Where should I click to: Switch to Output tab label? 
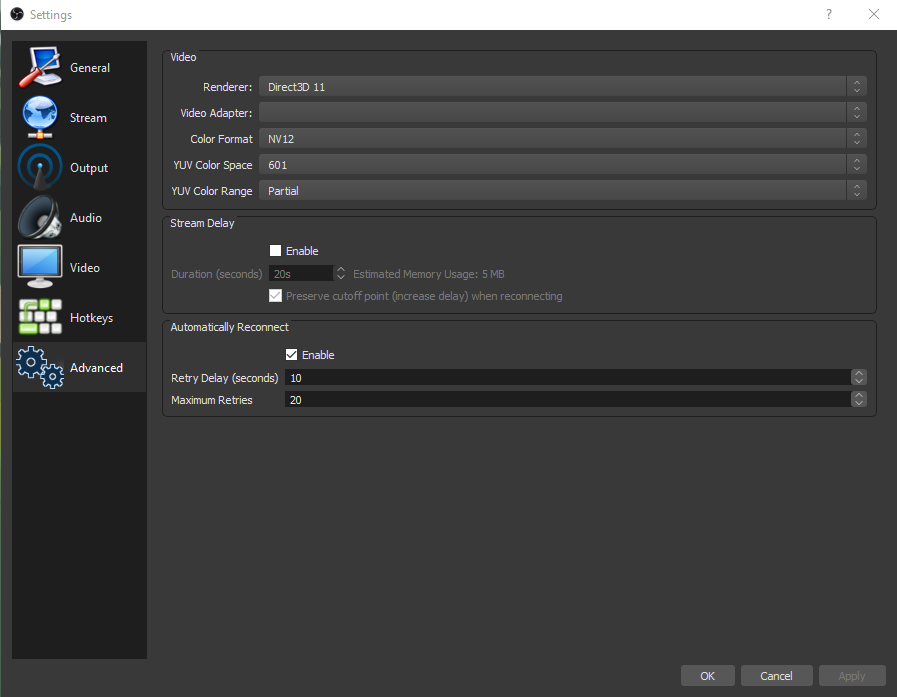(x=89, y=168)
